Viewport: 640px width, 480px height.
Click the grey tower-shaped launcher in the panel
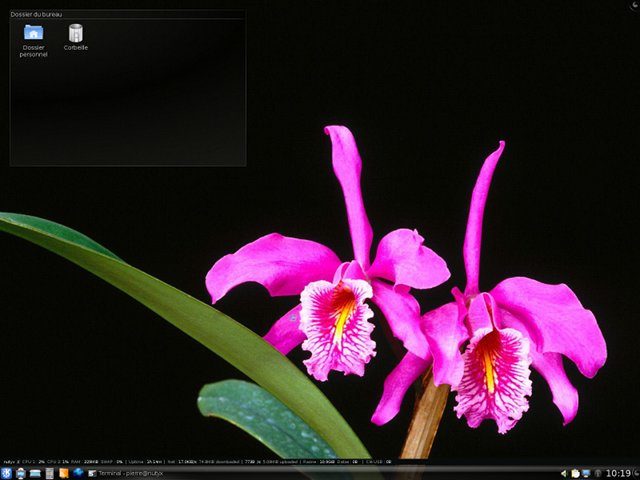click(x=49, y=473)
